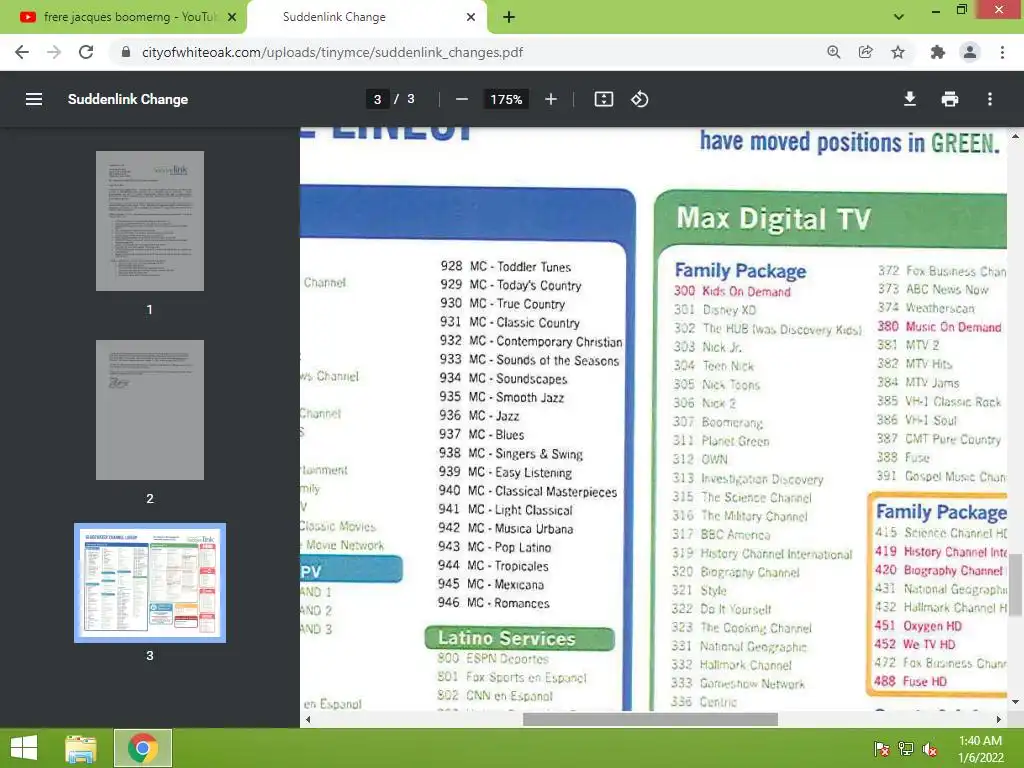Click the browser forward arrow
Screen dimensions: 1024x768
[54, 52]
